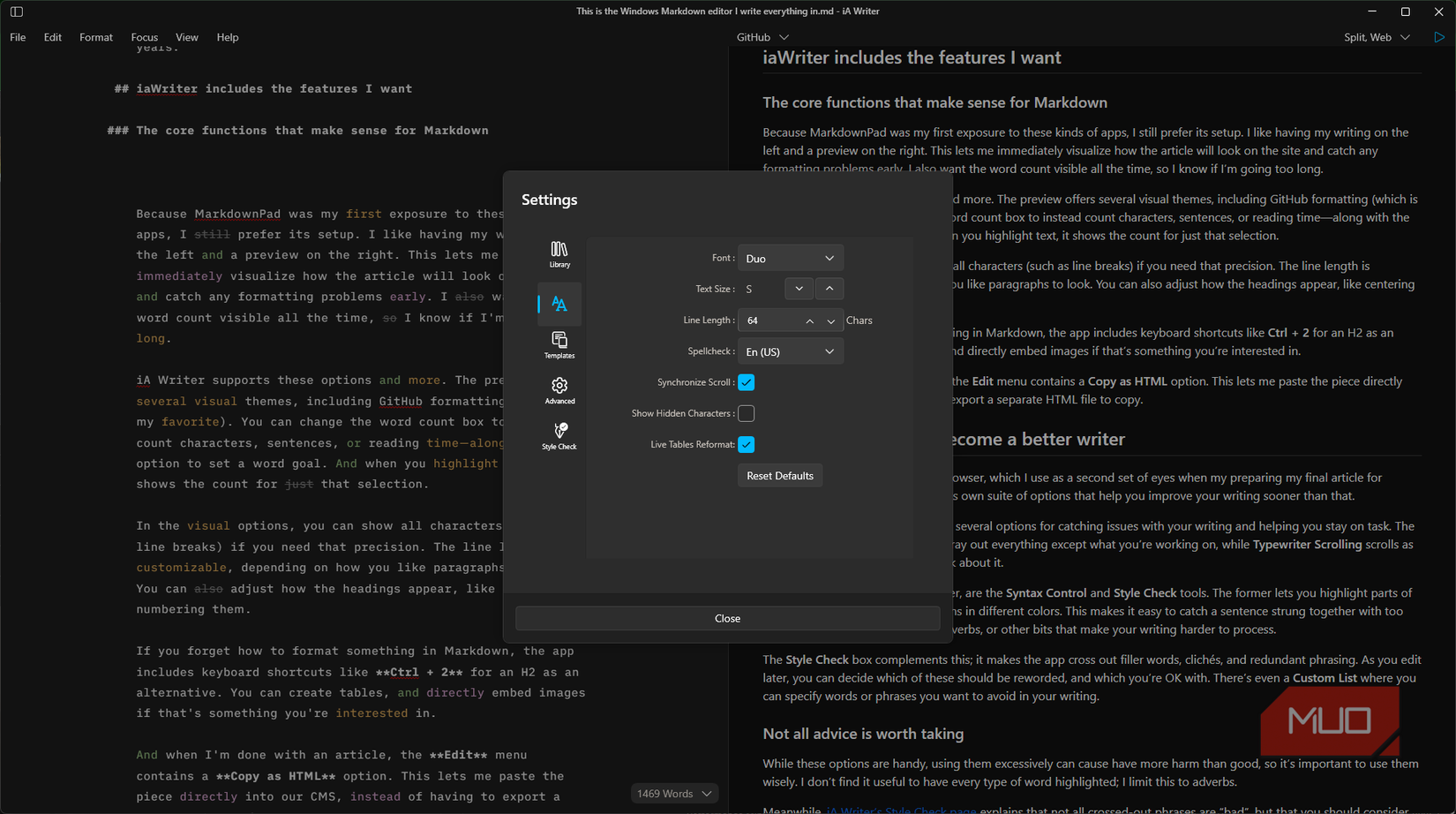This screenshot has height=814, width=1456.
Task: Toggle the sidebar with the top-left icon
Action: pyautogui.click(x=16, y=11)
